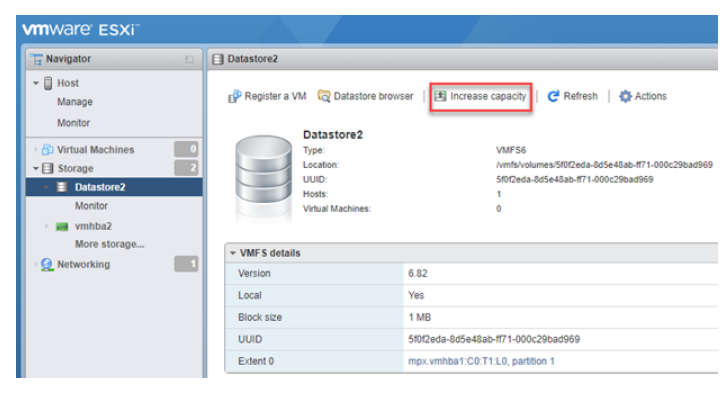Collapse the VMFS details section
This screenshot has width=727, height=393.
(x=233, y=253)
